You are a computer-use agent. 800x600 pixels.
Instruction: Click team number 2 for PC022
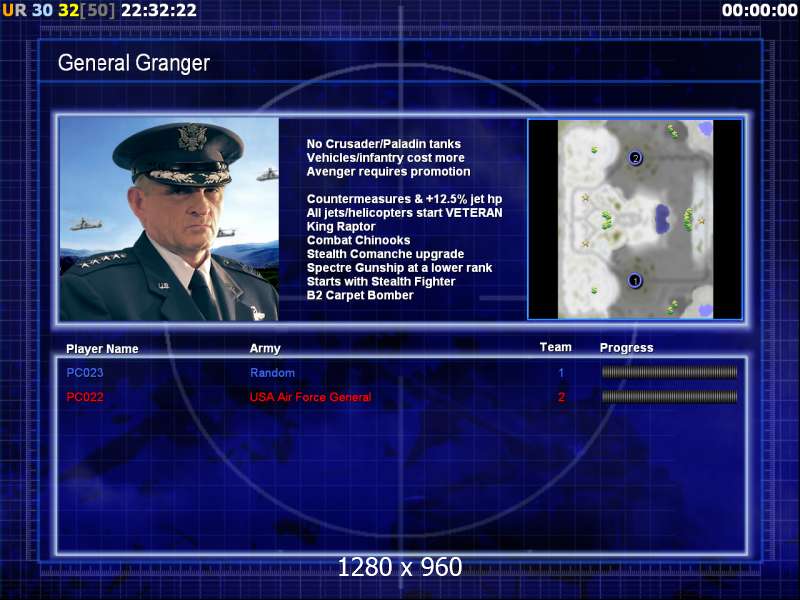click(x=561, y=396)
